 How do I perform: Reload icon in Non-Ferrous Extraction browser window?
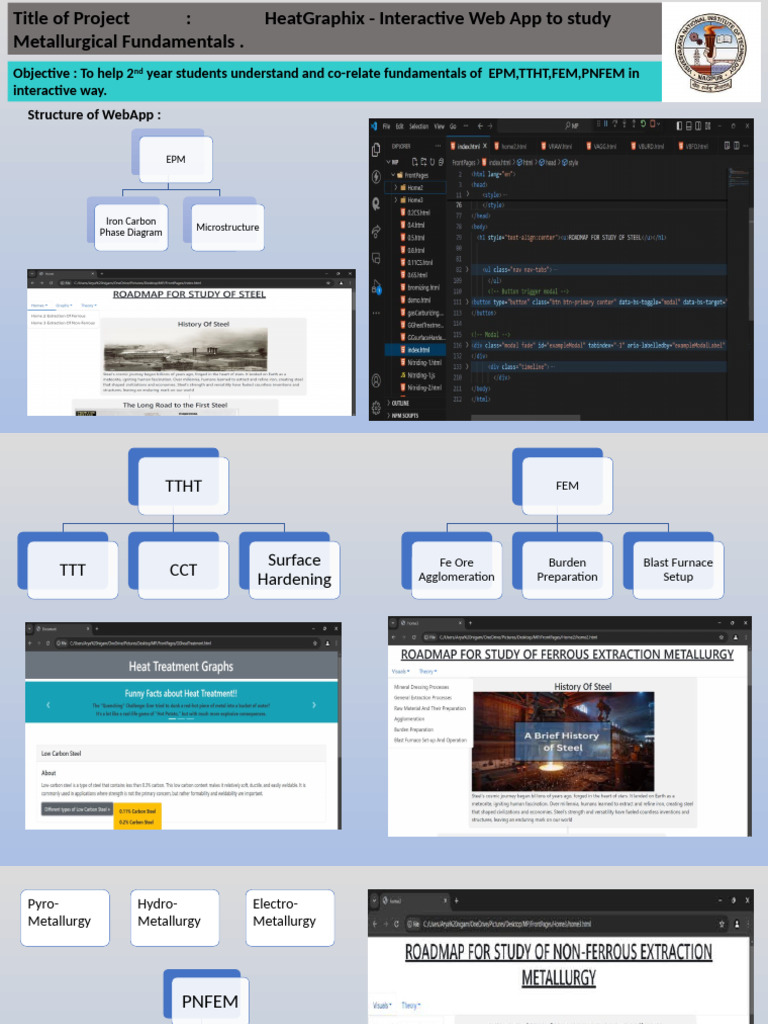click(x=396, y=923)
